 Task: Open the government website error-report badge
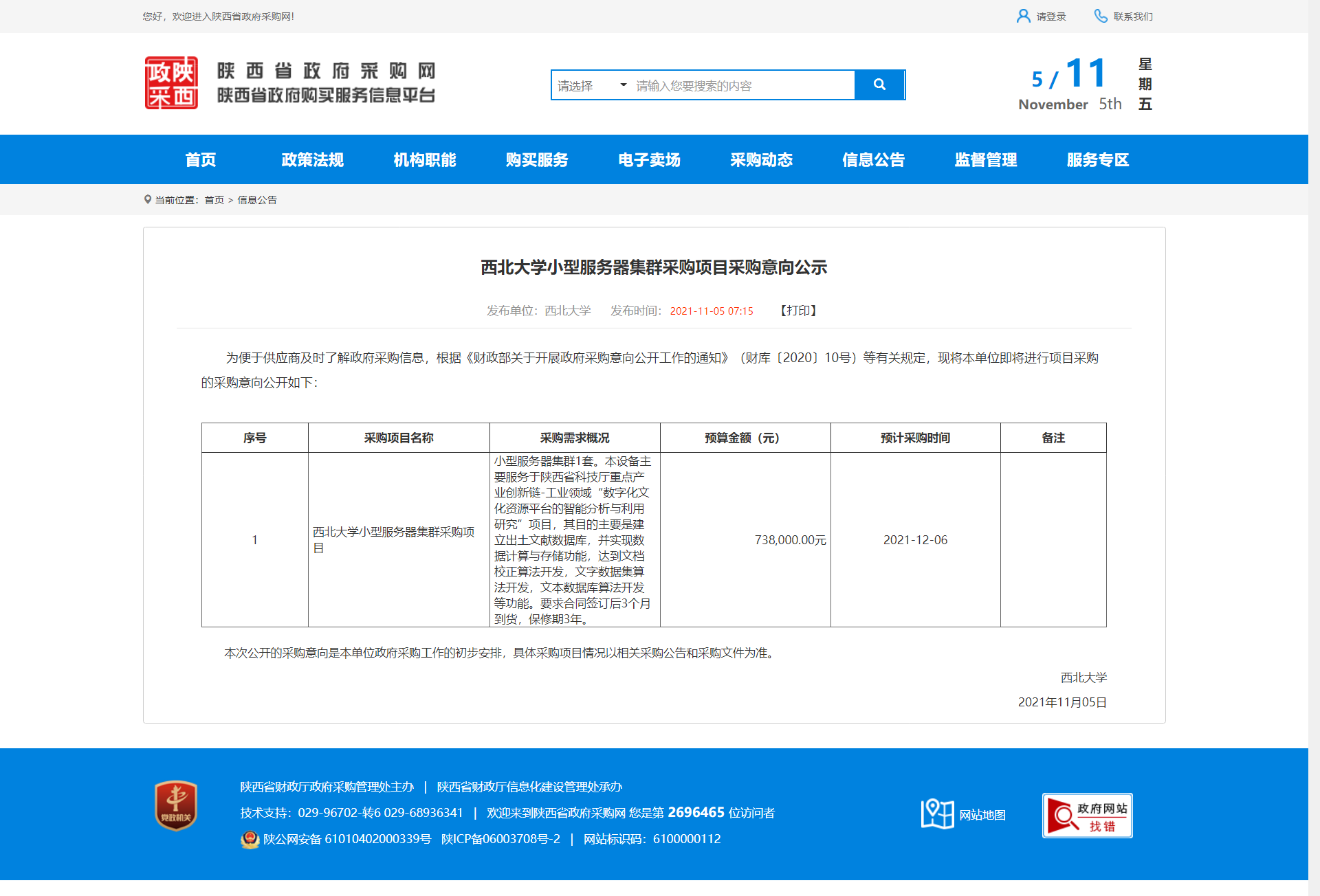(x=1087, y=816)
